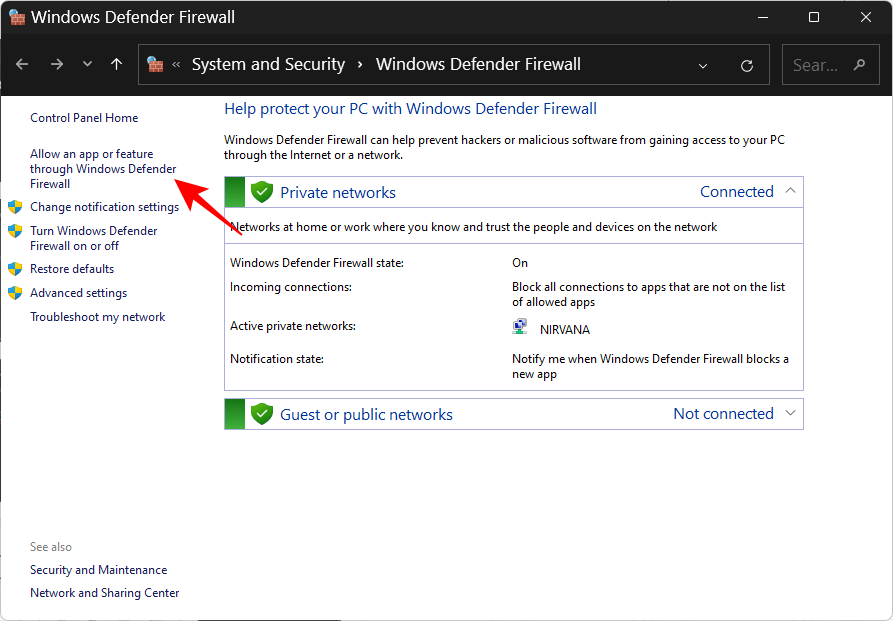Open the address bar dropdown

[x=703, y=64]
